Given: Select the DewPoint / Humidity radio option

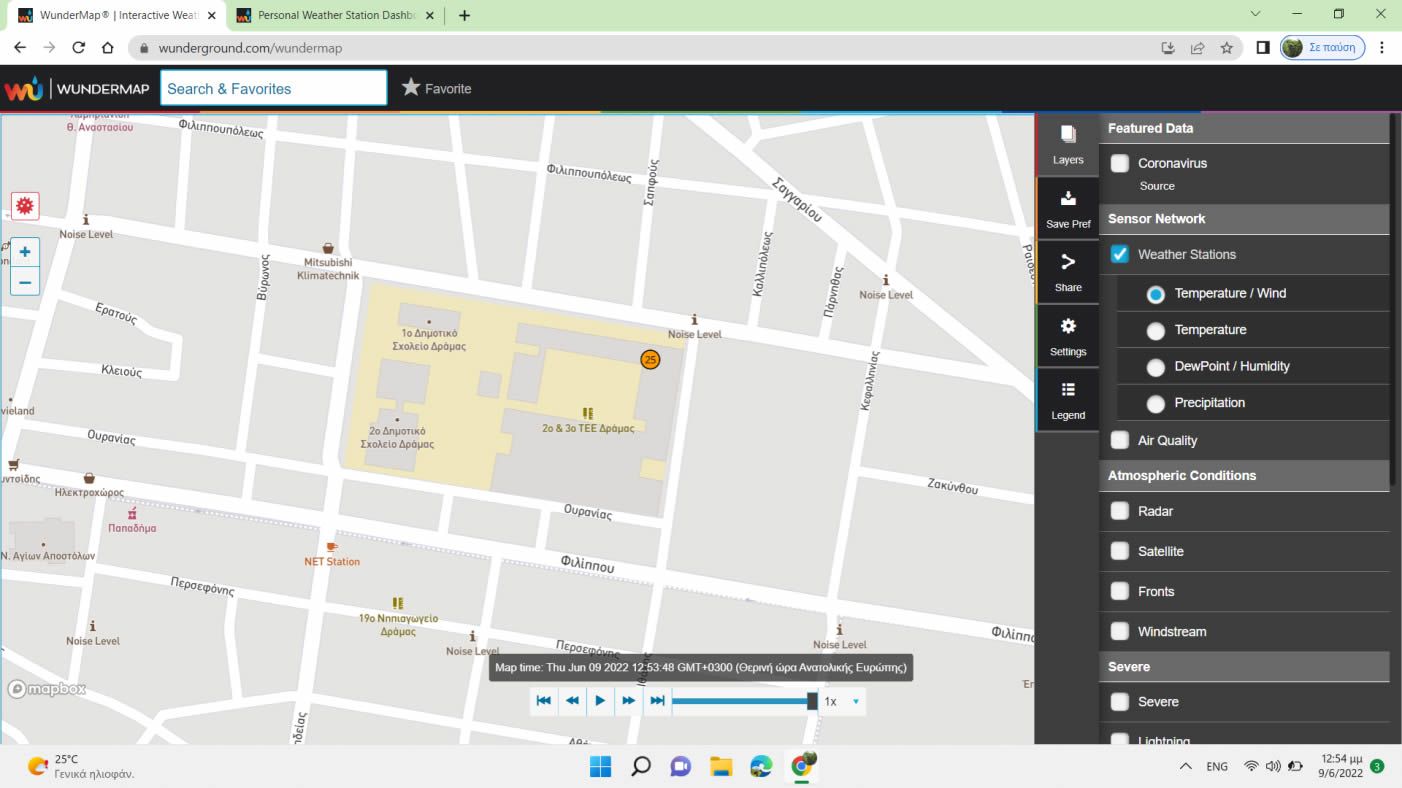Looking at the screenshot, I should [x=1156, y=367].
